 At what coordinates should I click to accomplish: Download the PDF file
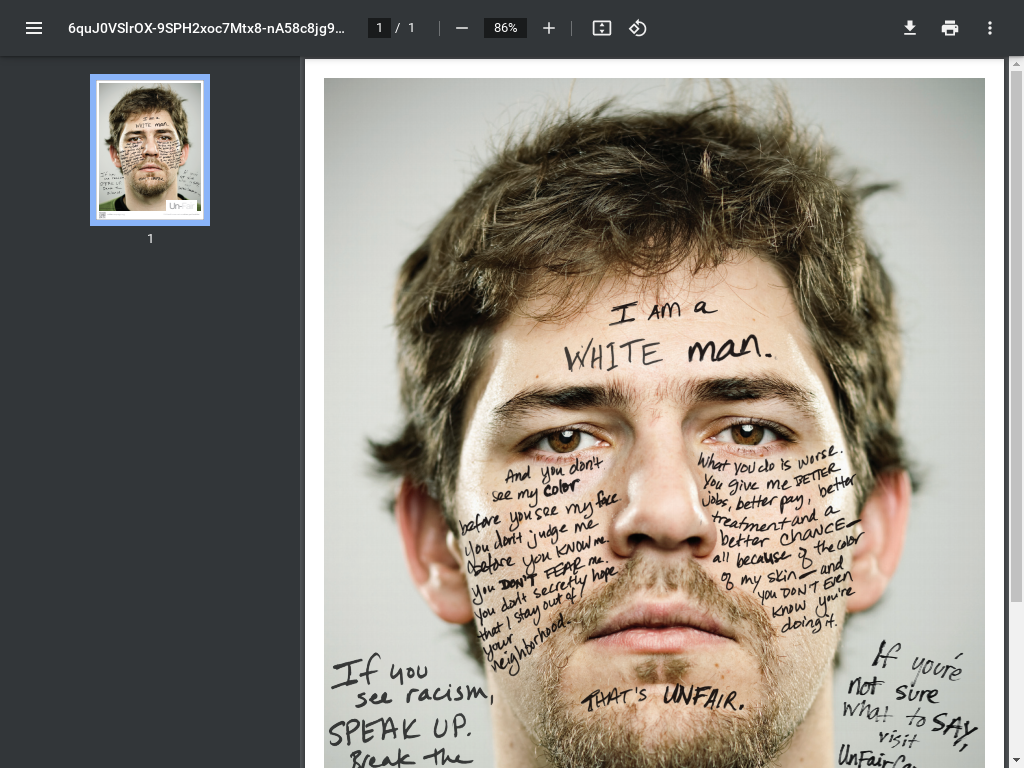click(910, 28)
